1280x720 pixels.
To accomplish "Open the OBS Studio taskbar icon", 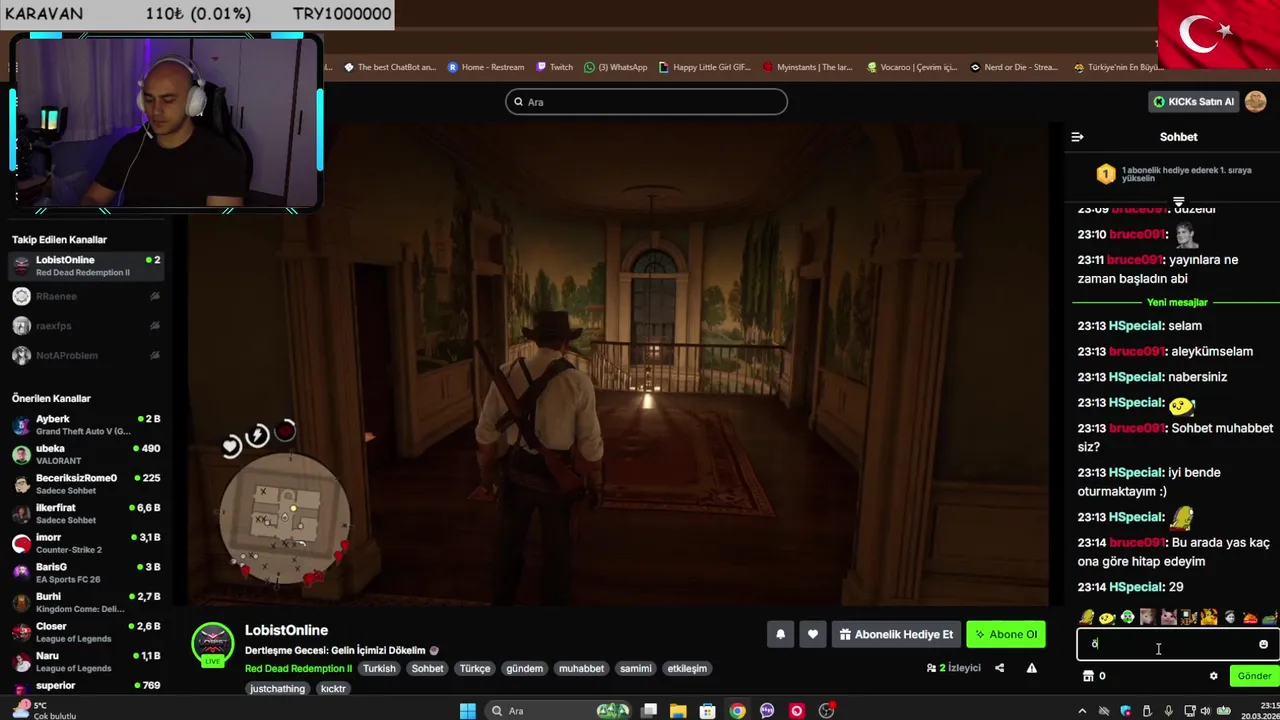I will [826, 711].
